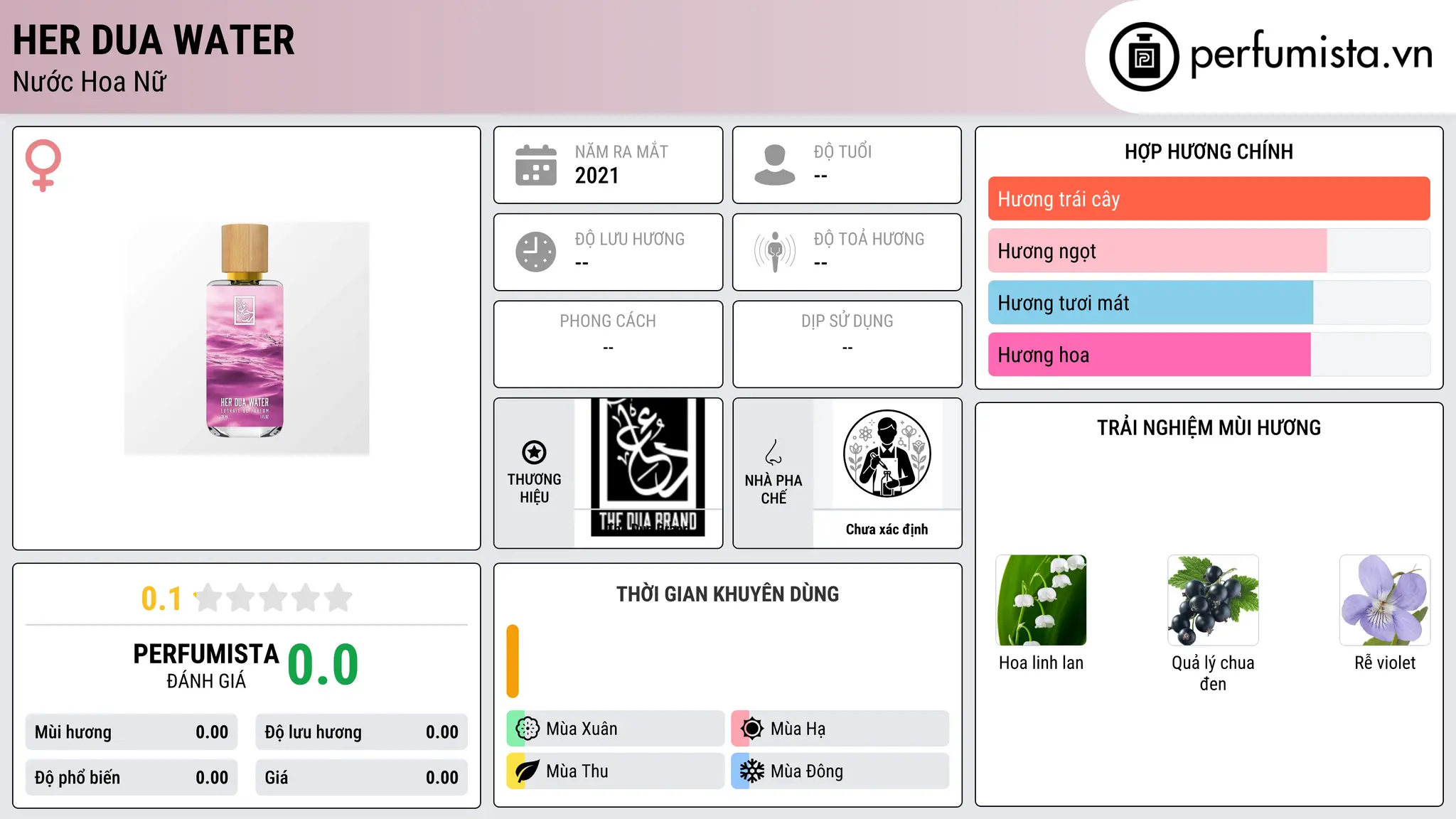Image resolution: width=1456 pixels, height=819 pixels.
Task: Click the nose icon above Nhà pha chế
Action: (773, 452)
